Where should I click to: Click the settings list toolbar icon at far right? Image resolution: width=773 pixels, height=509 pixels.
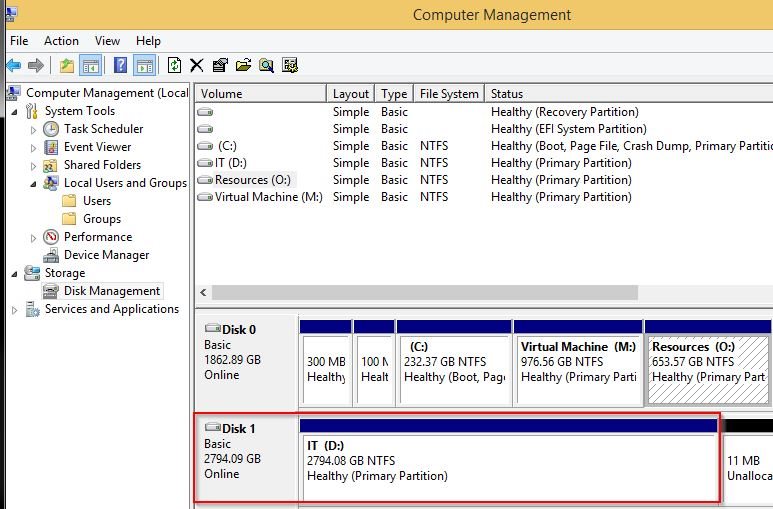290,65
